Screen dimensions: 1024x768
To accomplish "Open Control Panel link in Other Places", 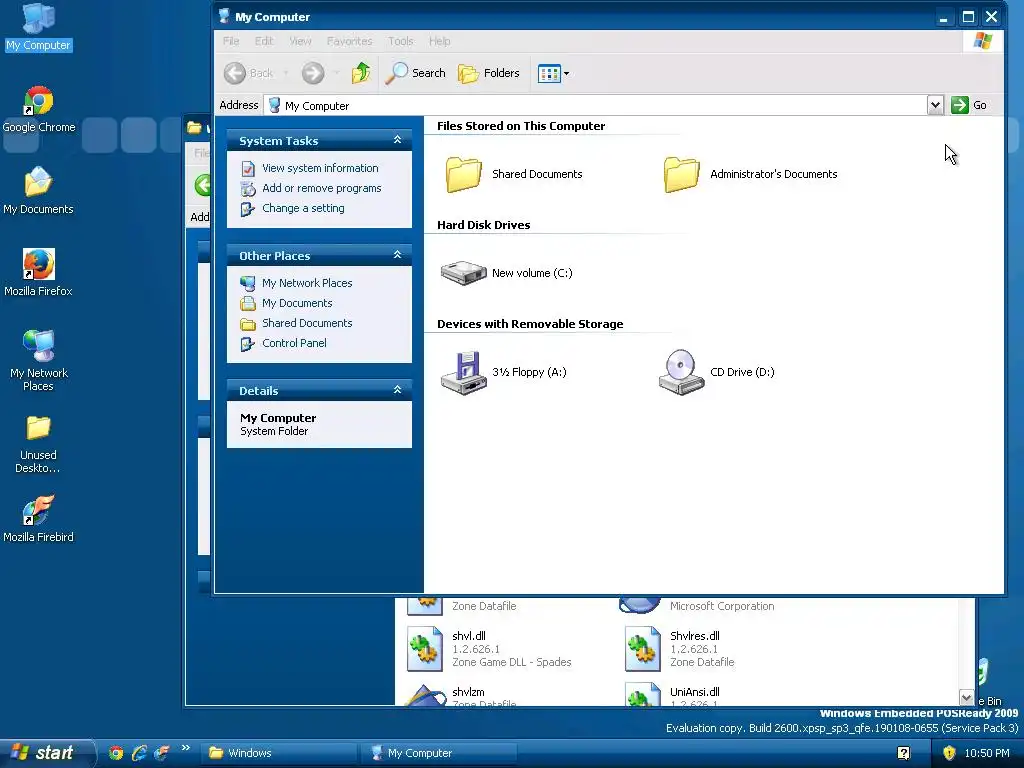I will 294,344.
